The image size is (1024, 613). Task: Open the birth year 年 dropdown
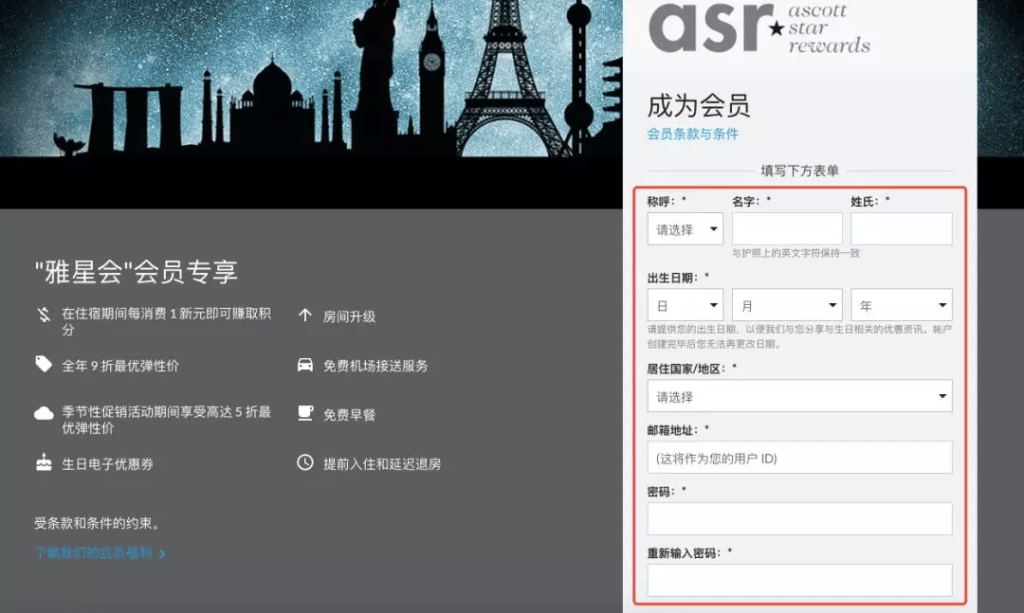point(901,305)
